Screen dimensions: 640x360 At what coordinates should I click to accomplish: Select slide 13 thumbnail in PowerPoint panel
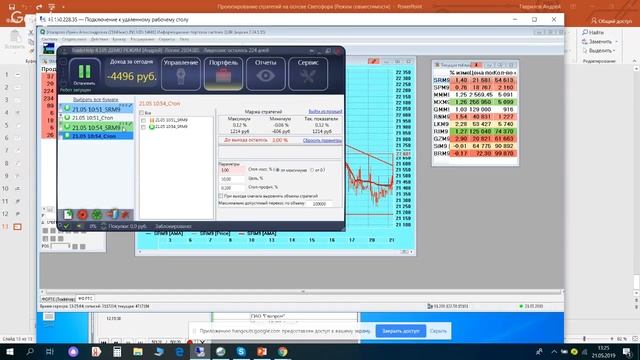[x=17, y=227]
